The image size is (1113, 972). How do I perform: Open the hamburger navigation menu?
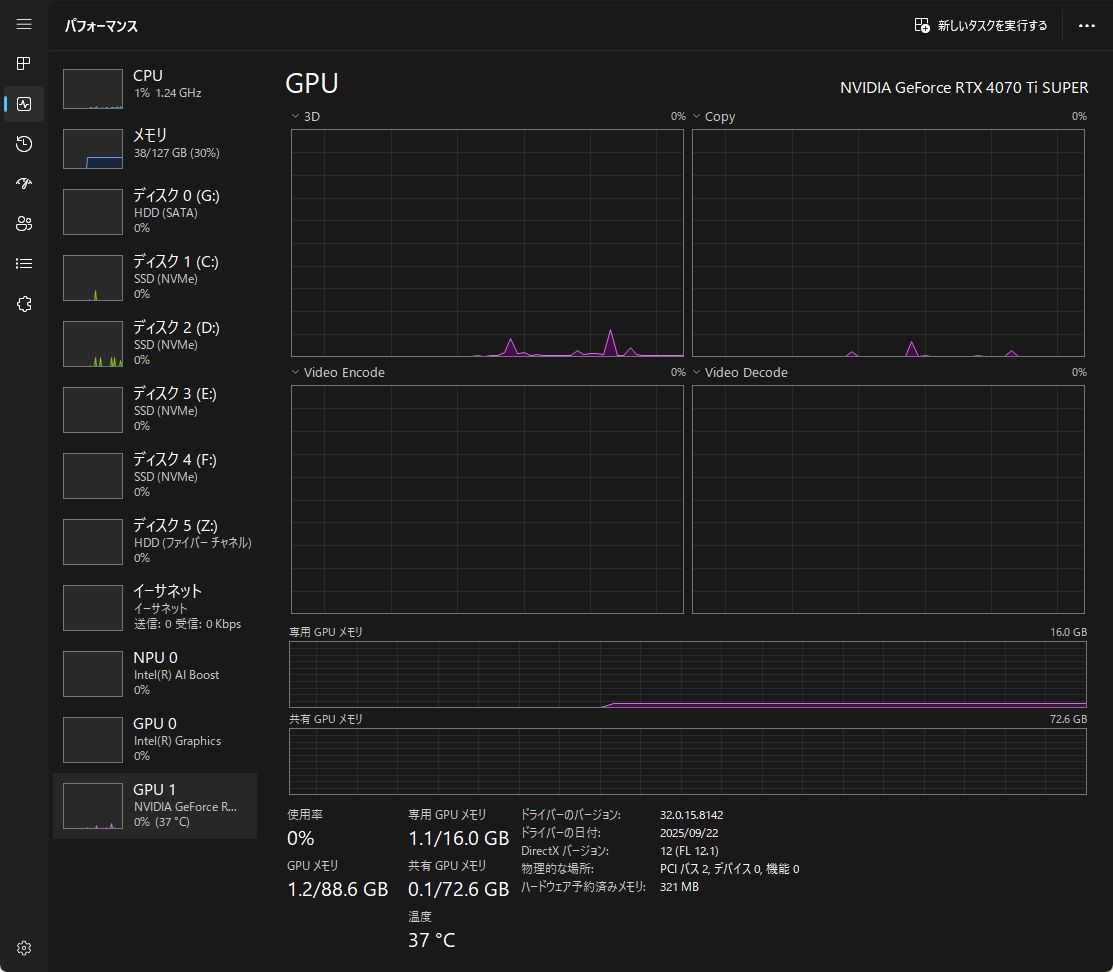pos(24,25)
